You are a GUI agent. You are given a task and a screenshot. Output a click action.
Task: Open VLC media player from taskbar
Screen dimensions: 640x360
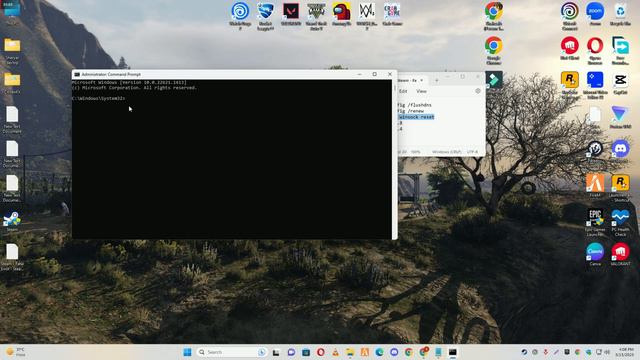(x=335, y=352)
